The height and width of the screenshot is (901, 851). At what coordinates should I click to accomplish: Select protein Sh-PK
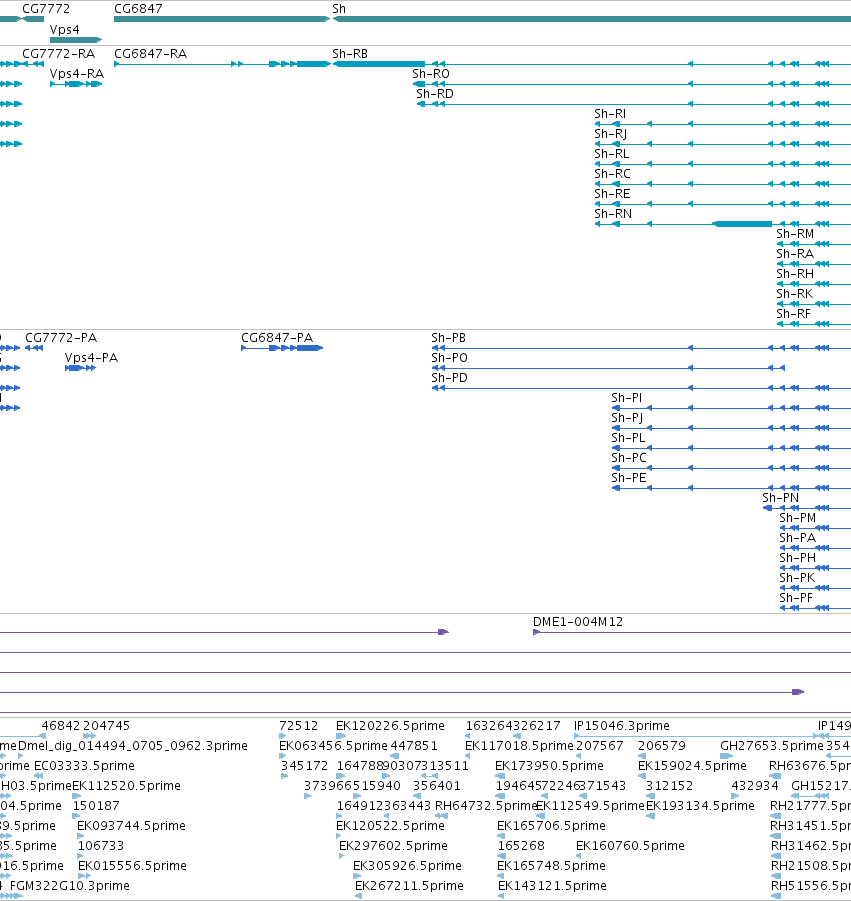(797, 578)
